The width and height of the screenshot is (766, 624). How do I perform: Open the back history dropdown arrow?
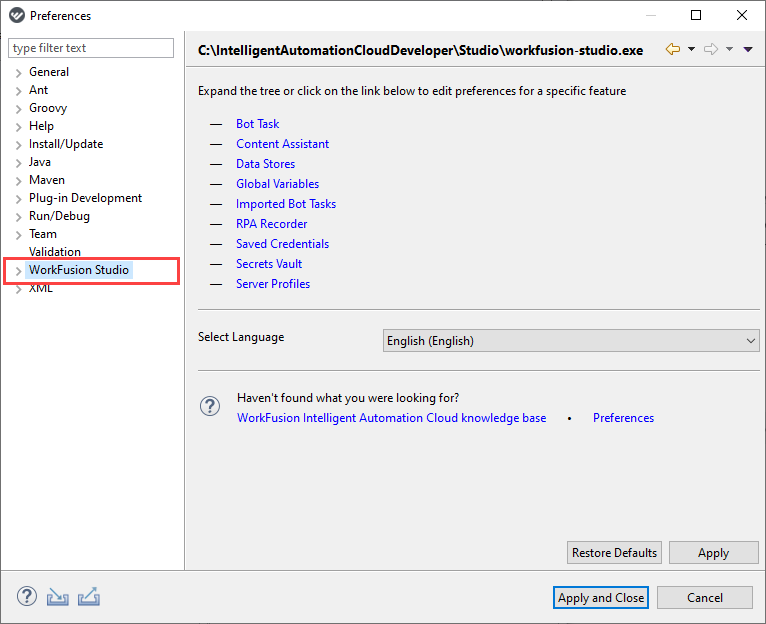691,49
